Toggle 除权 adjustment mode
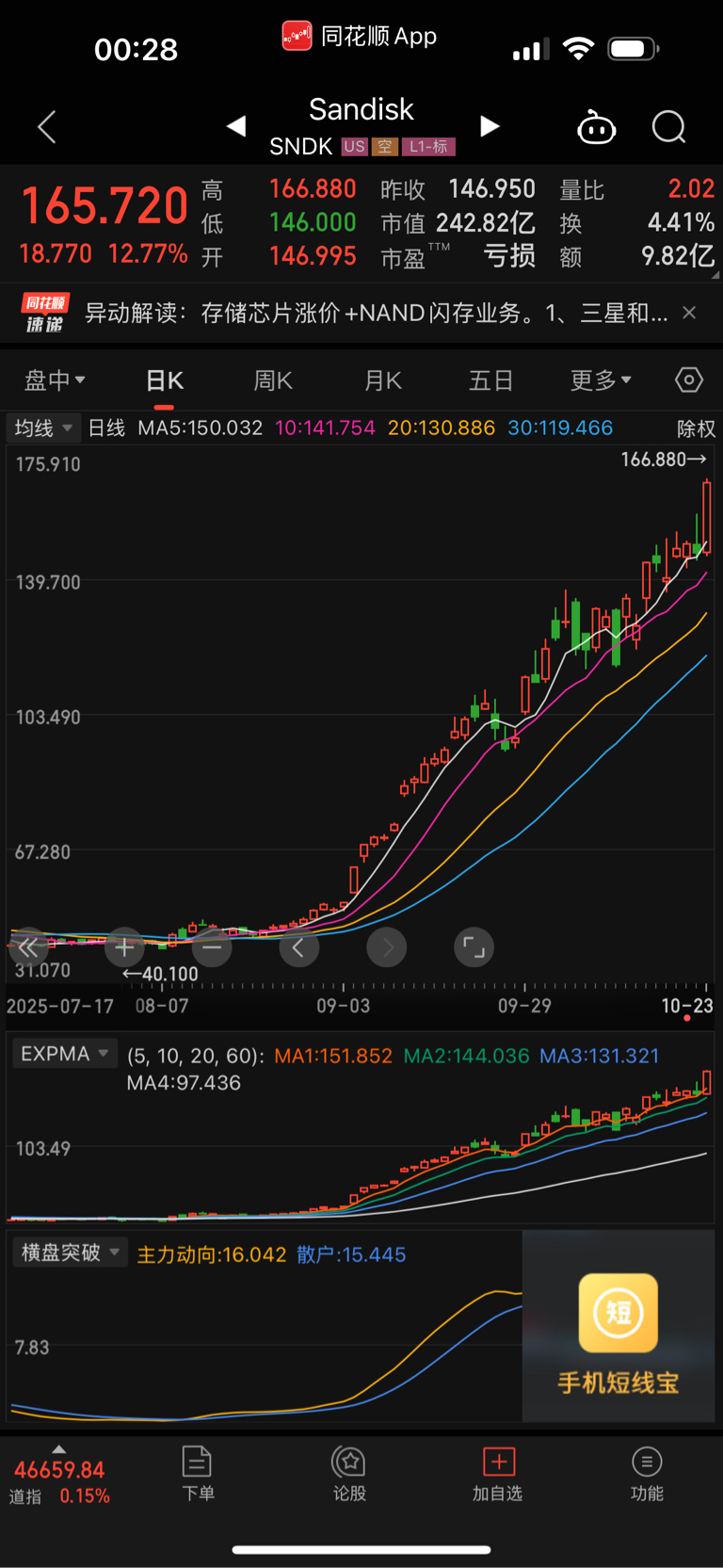 696,429
